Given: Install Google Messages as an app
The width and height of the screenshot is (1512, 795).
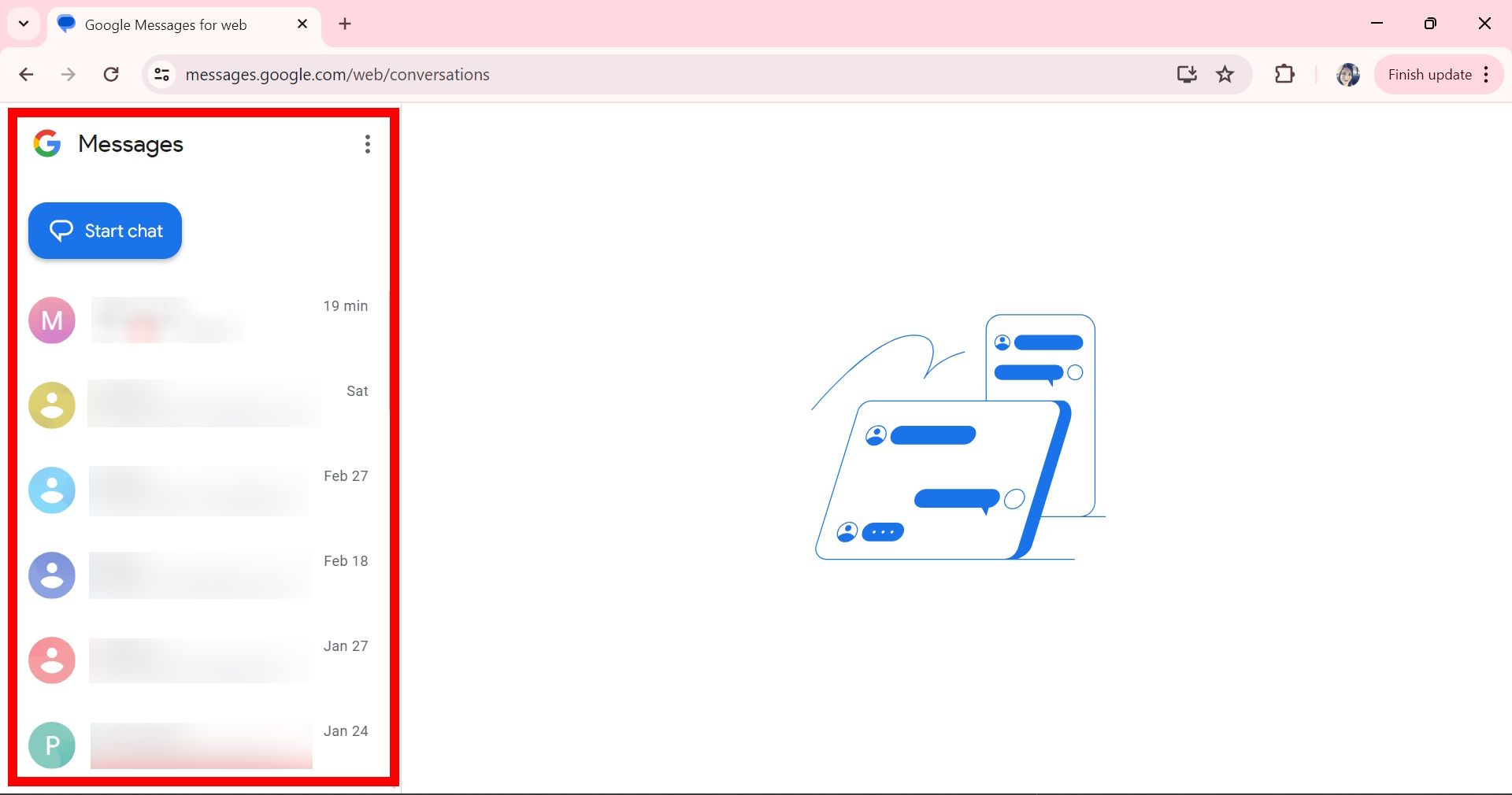Looking at the screenshot, I should [1187, 75].
